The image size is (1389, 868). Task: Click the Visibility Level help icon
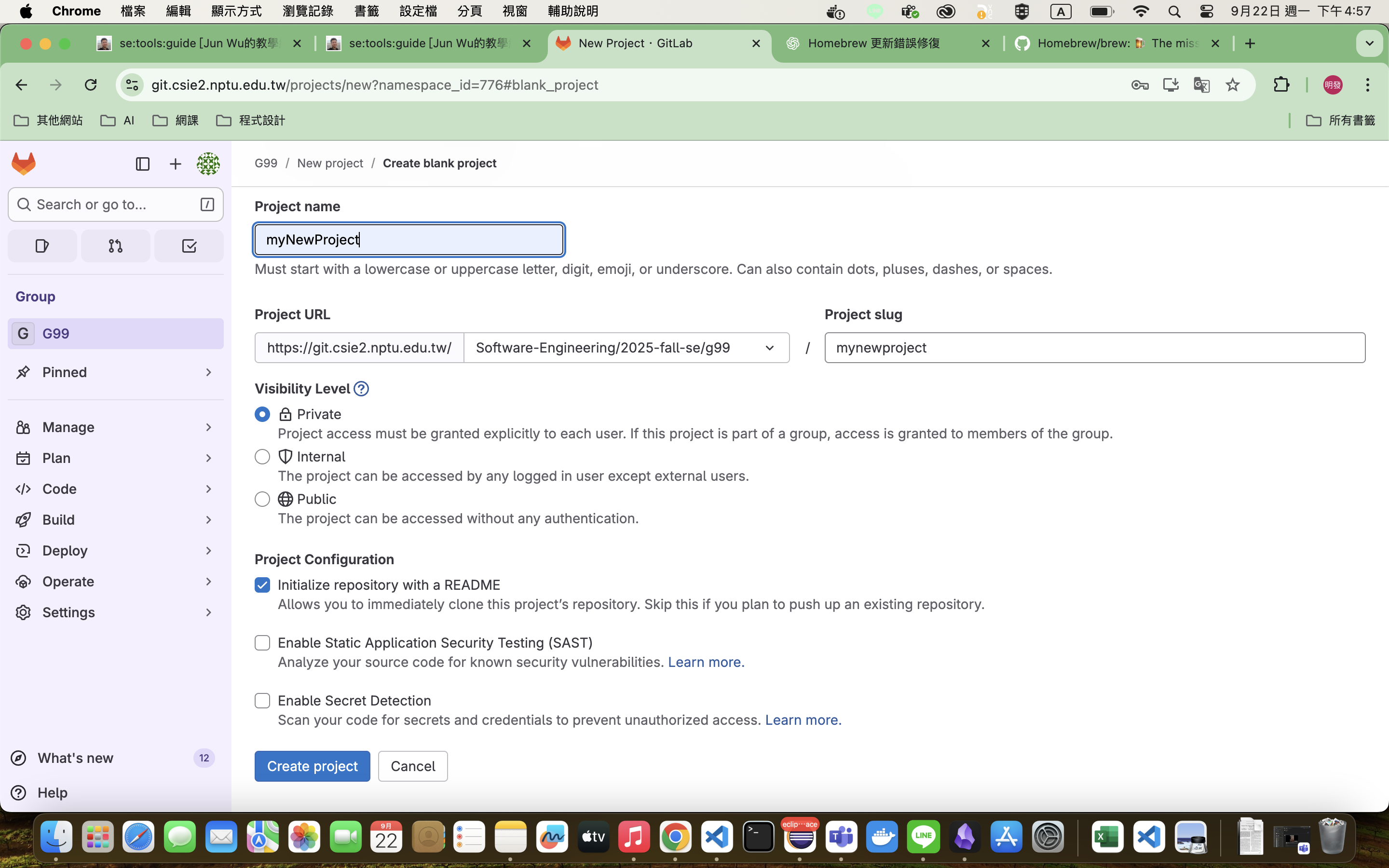tap(361, 389)
